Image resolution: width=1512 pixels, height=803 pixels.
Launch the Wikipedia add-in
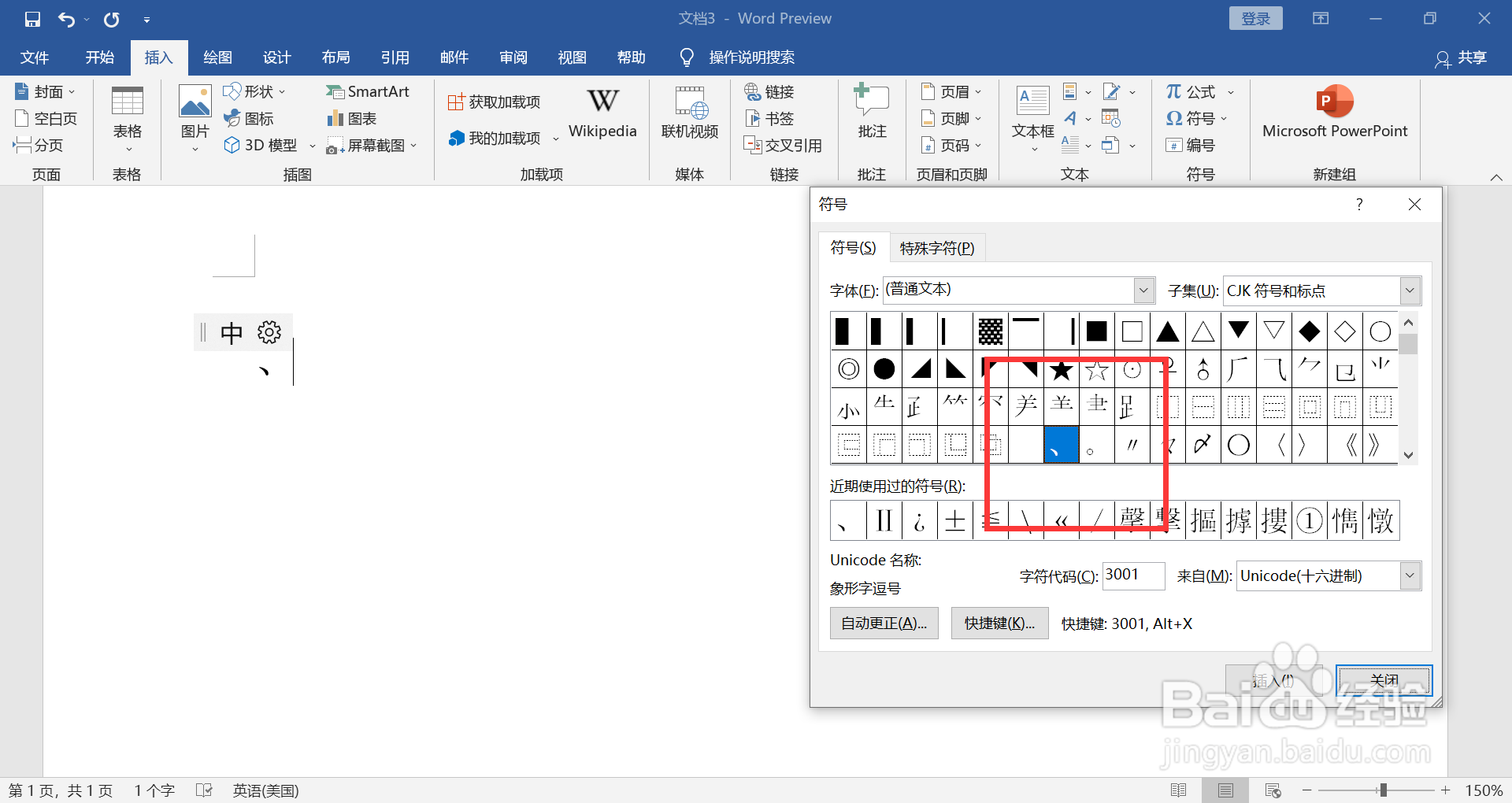click(x=602, y=114)
